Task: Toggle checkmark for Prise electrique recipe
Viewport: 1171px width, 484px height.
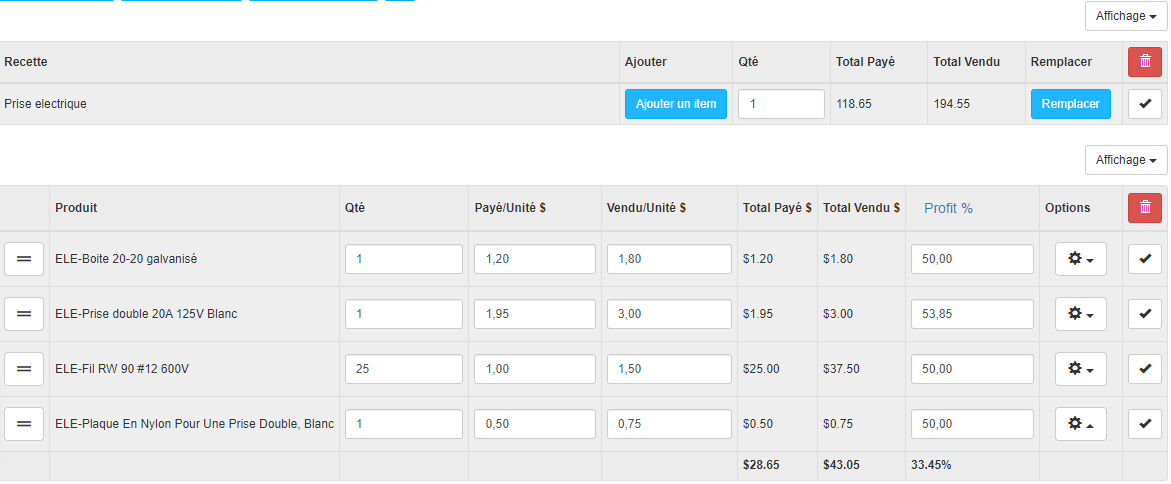Action: (x=1144, y=104)
